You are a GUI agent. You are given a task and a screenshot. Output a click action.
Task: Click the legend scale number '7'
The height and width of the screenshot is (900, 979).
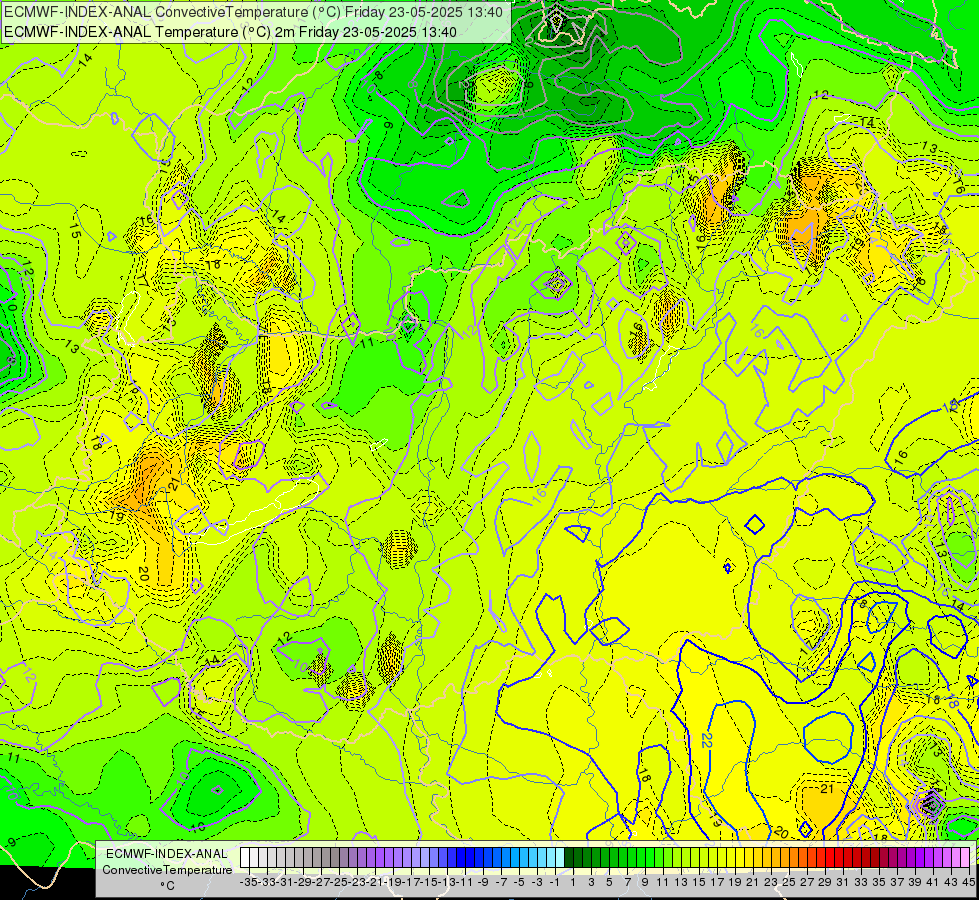[627, 882]
